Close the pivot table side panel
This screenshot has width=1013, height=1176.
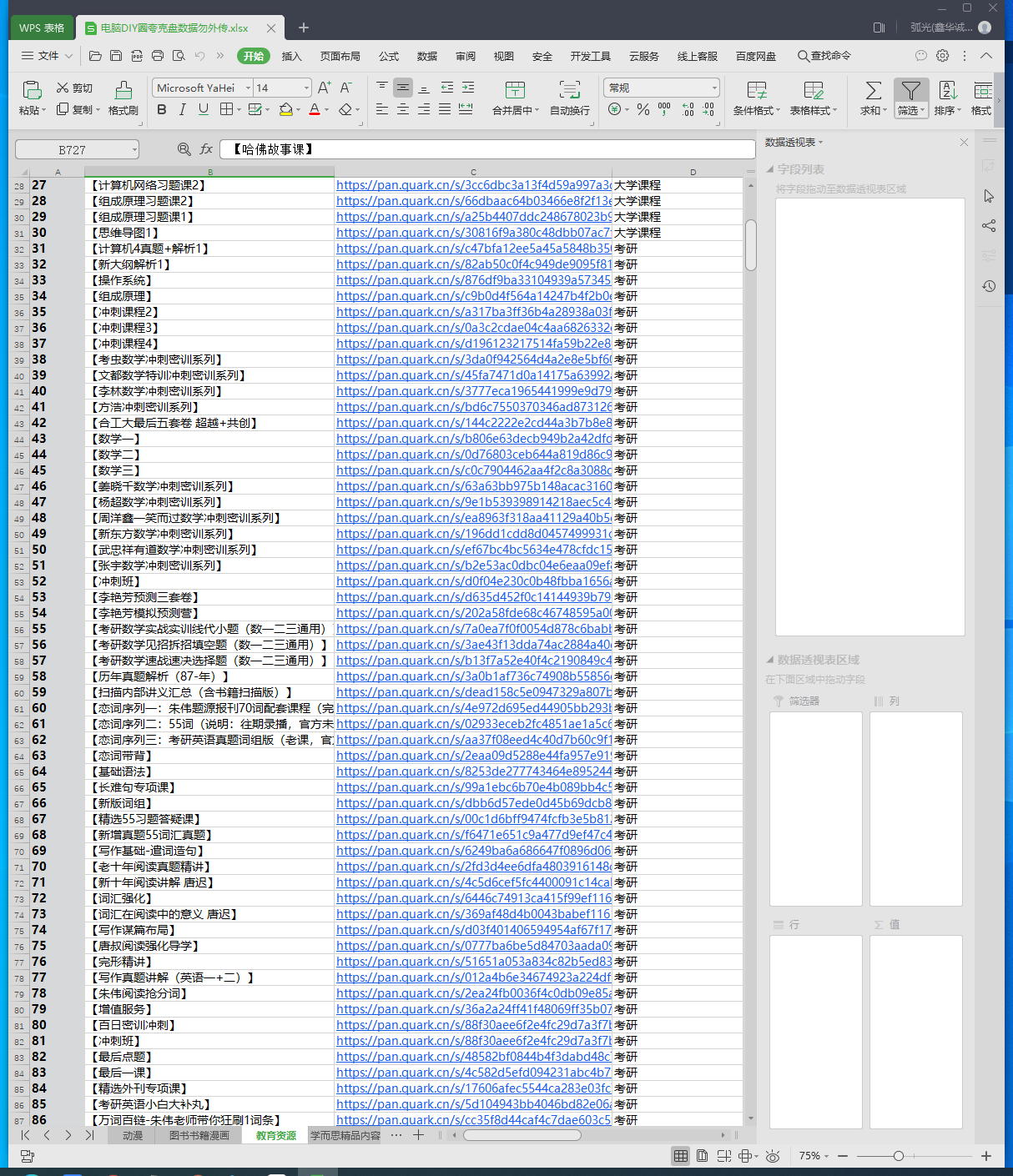[964, 143]
